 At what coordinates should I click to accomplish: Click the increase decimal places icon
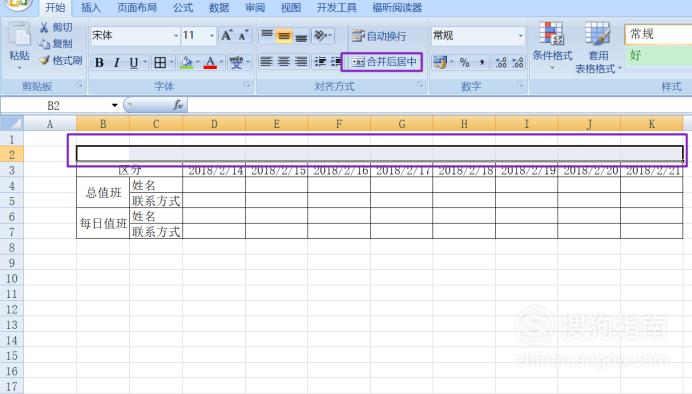click(501, 63)
